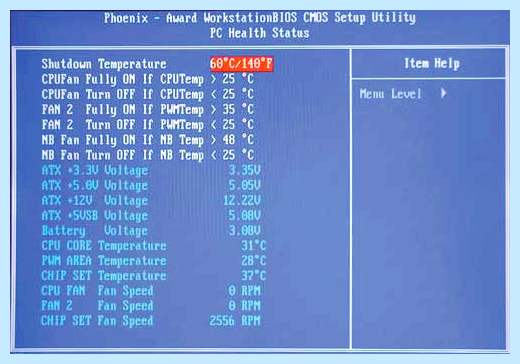Click the ATX +5.0V Voltage label
520x364 pixels.
[x=95, y=185]
